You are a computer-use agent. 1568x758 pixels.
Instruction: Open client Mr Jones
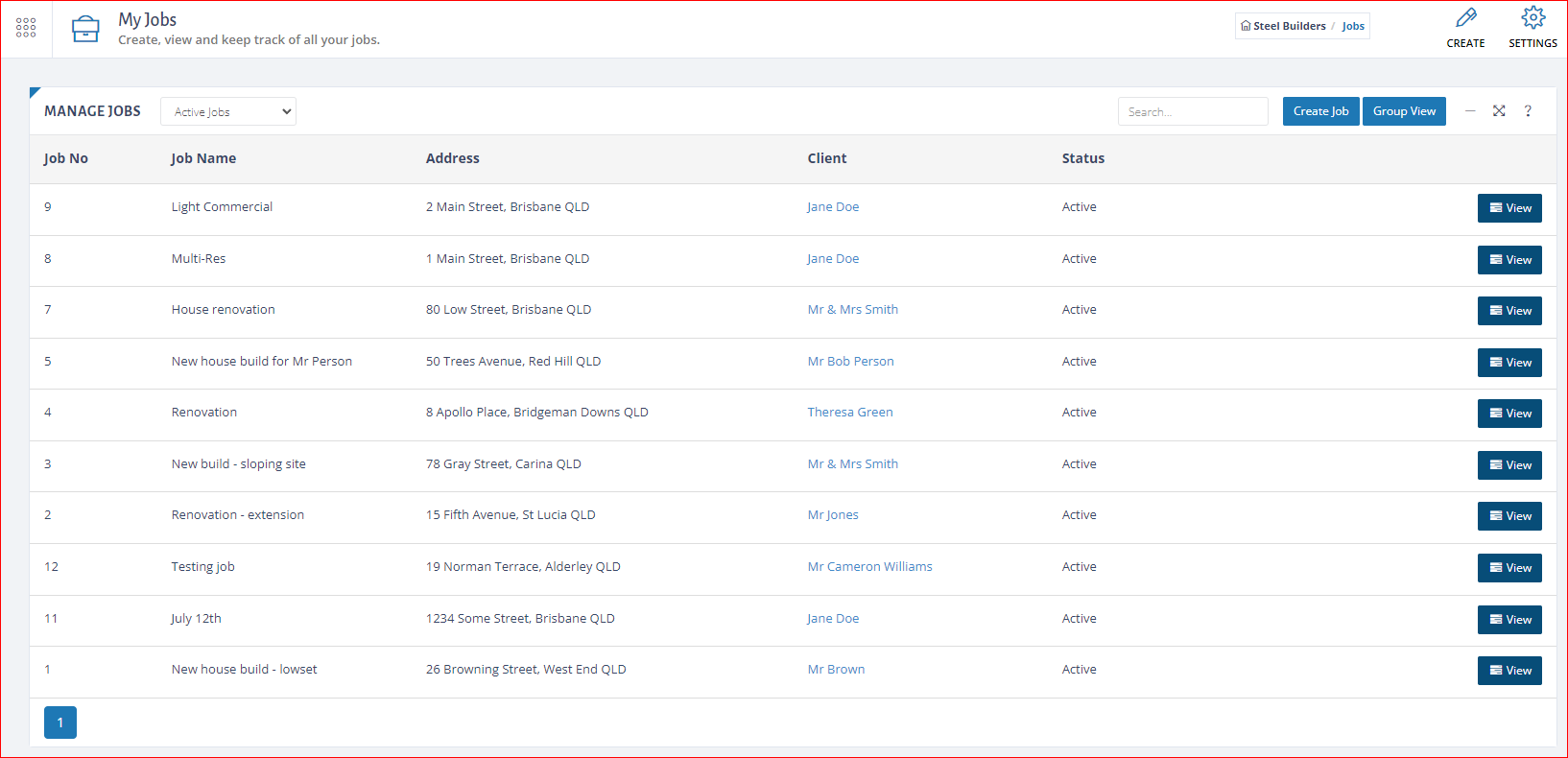tap(833, 514)
